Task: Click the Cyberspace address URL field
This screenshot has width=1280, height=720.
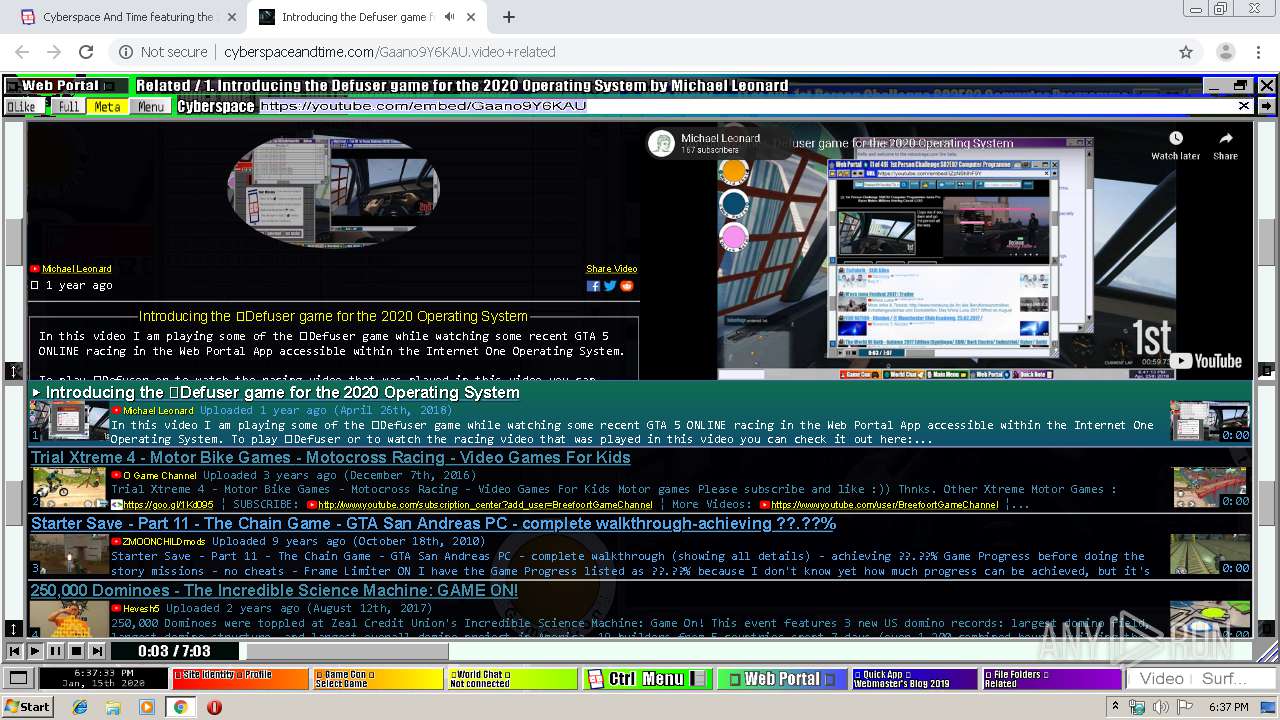Action: 746,106
